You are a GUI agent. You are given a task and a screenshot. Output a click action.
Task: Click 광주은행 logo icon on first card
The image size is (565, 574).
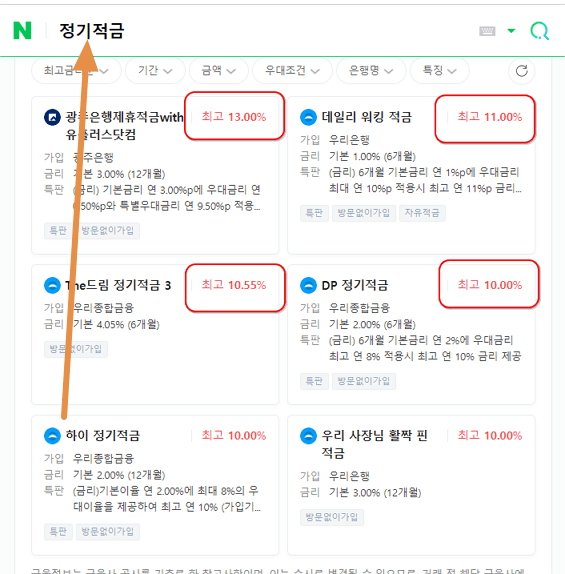tap(52, 118)
